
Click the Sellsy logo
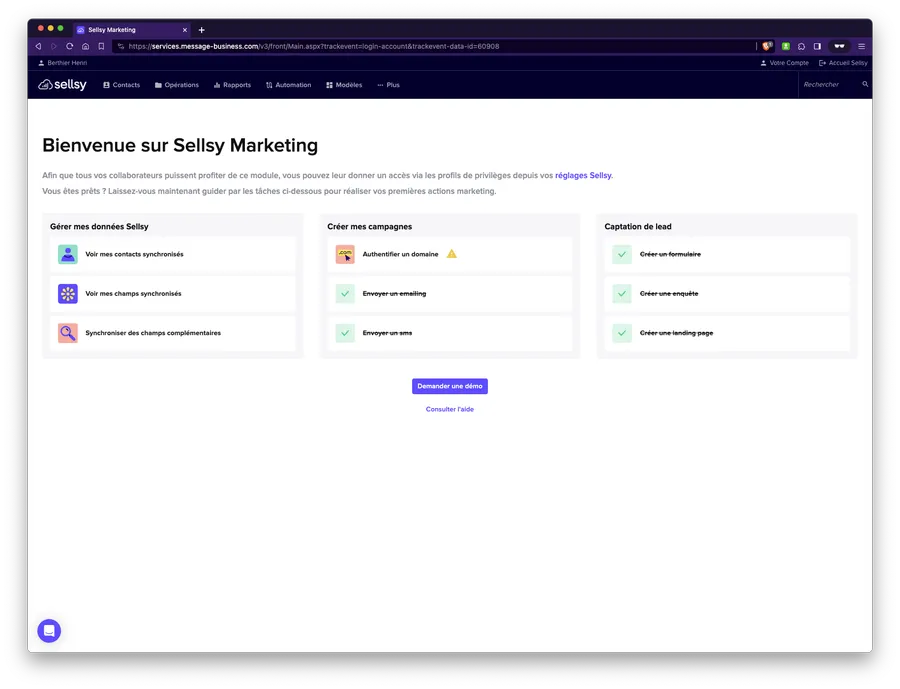pos(62,84)
